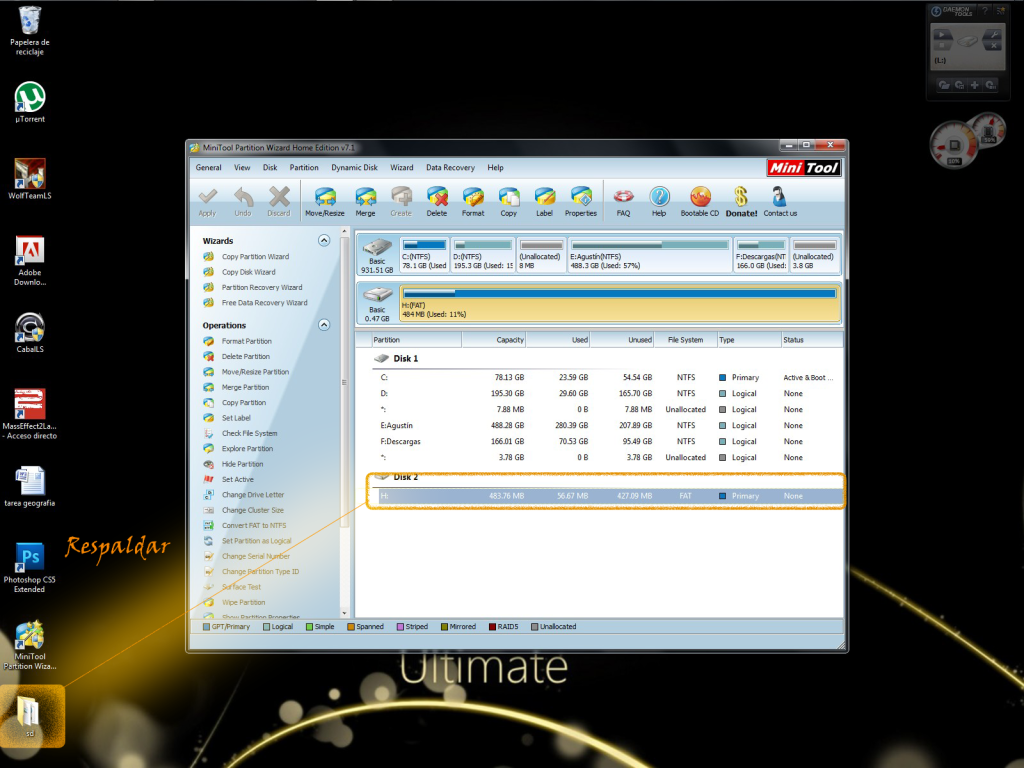Click the Apply checkmark toolbar icon
The height and width of the screenshot is (768, 1024).
tap(208, 200)
